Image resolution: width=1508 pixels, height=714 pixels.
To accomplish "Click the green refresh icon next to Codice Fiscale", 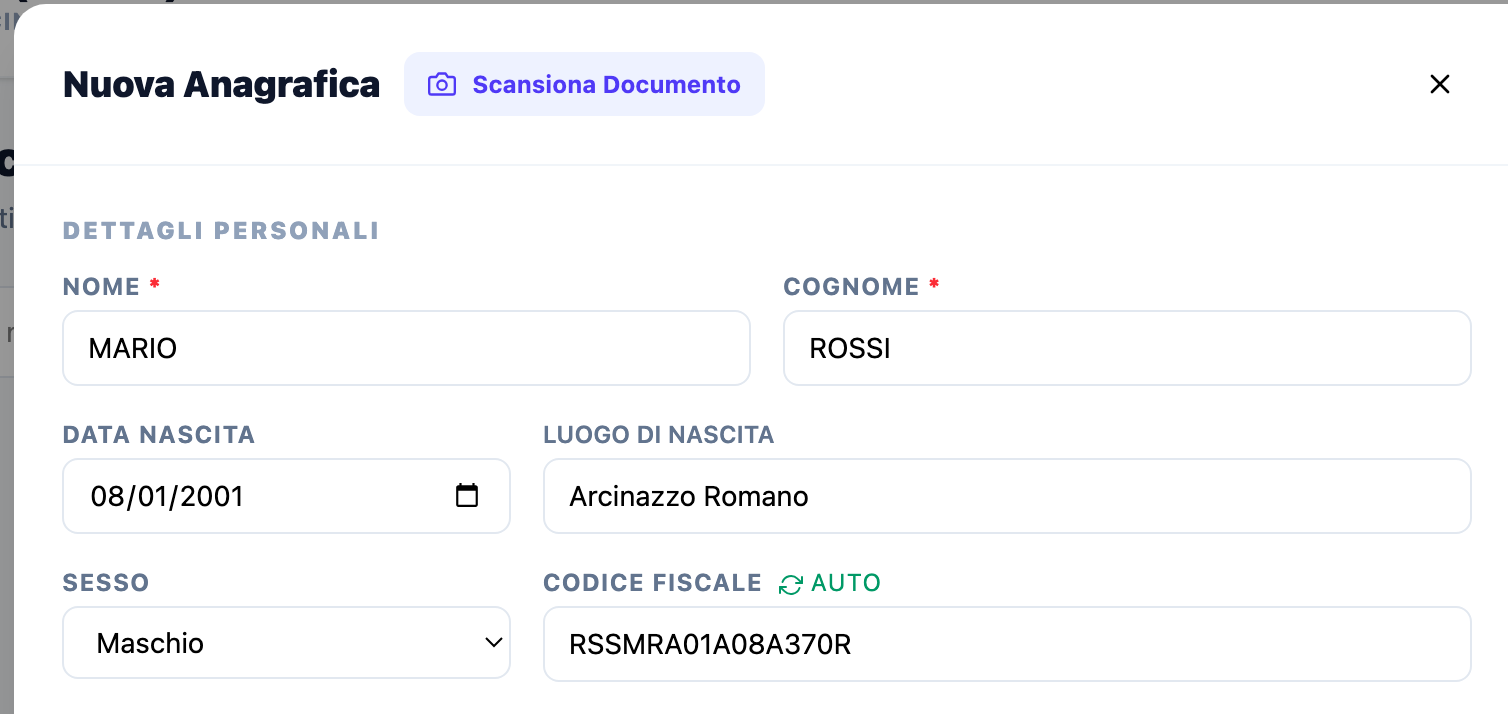I will point(789,583).
